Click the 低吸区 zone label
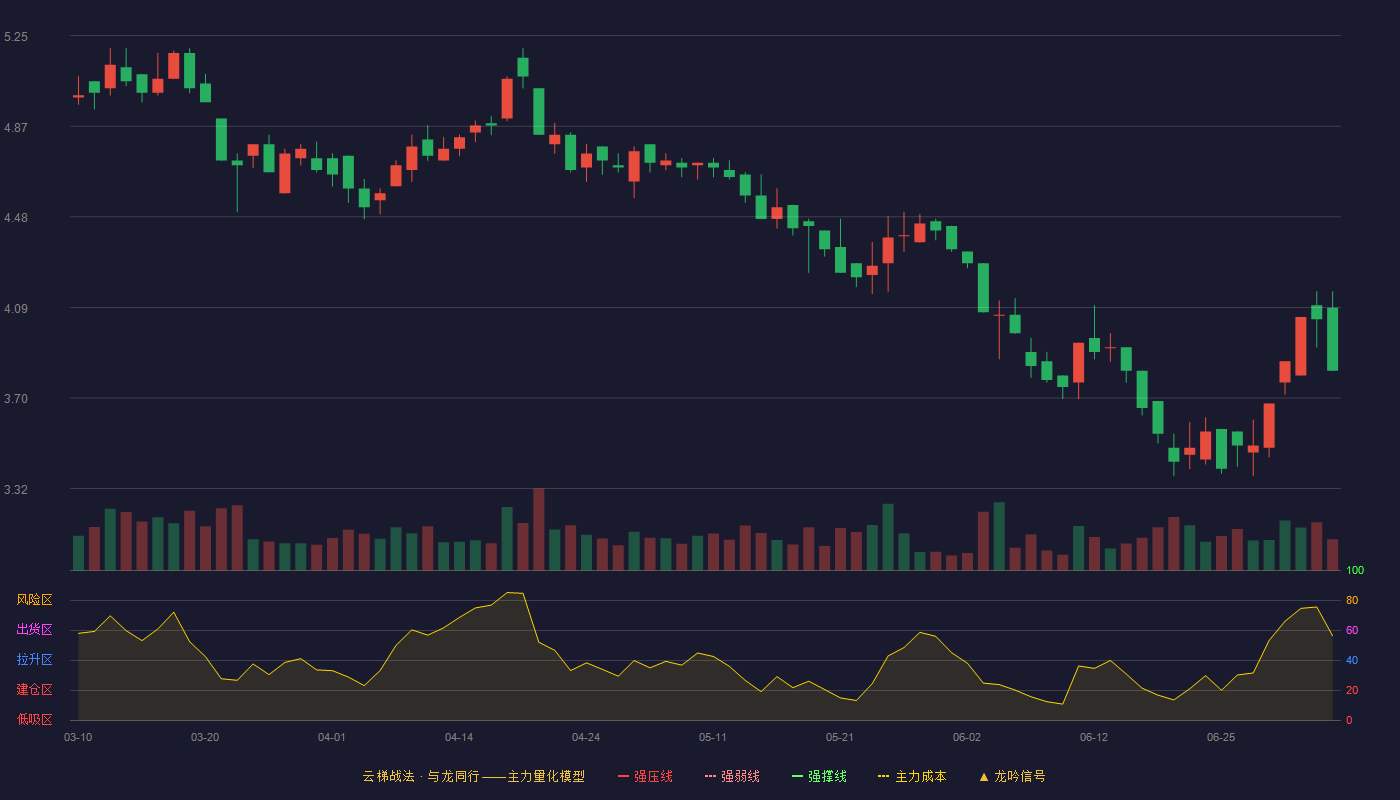This screenshot has width=1400, height=800. (x=34, y=719)
